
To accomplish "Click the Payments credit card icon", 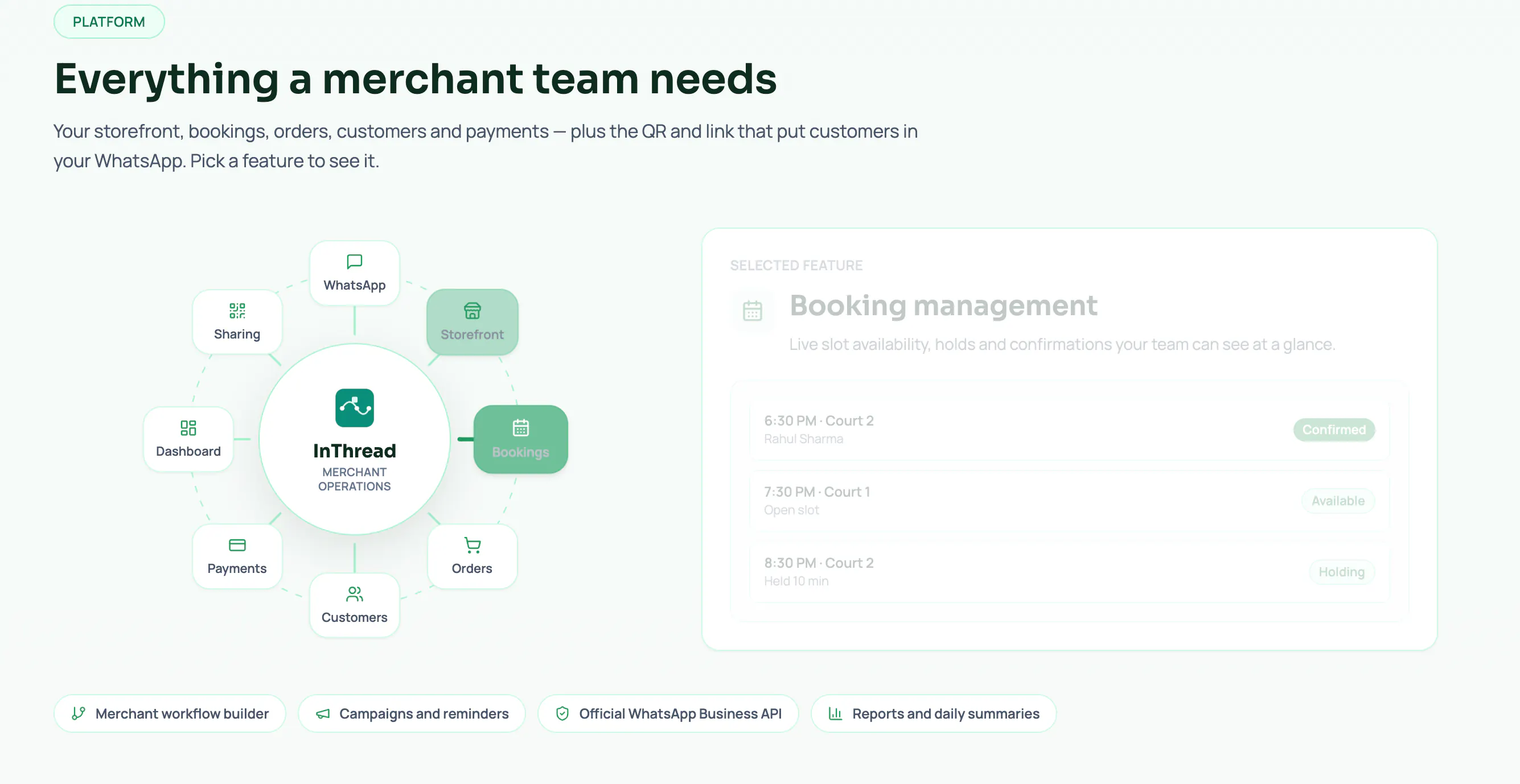I will pyautogui.click(x=237, y=545).
